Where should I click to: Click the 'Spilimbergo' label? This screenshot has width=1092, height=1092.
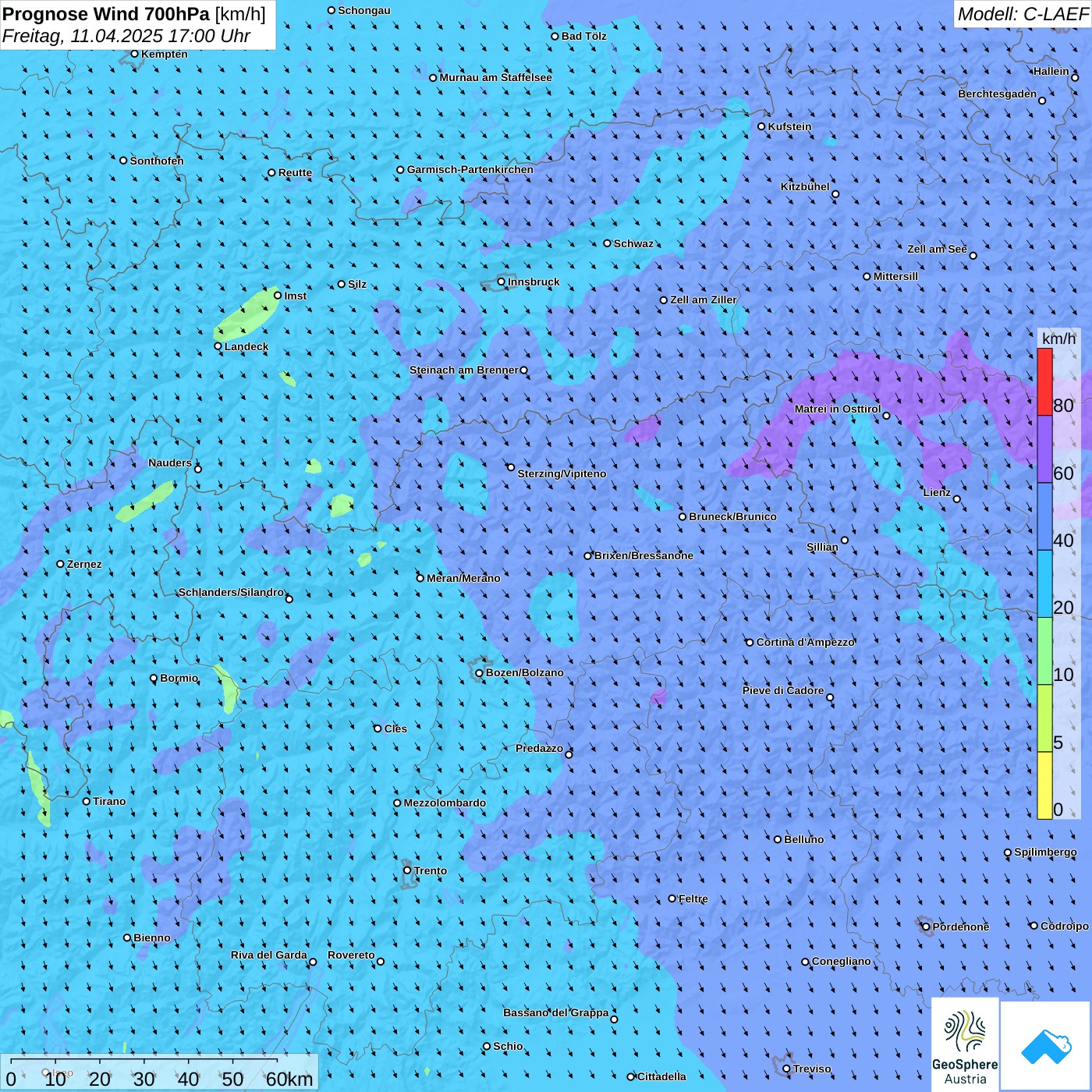pyautogui.click(x=1045, y=852)
